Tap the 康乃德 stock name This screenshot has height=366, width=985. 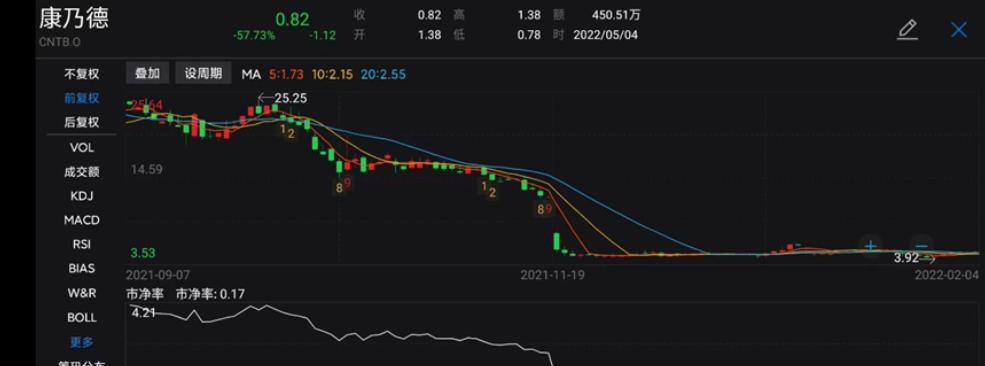pyautogui.click(x=73, y=18)
